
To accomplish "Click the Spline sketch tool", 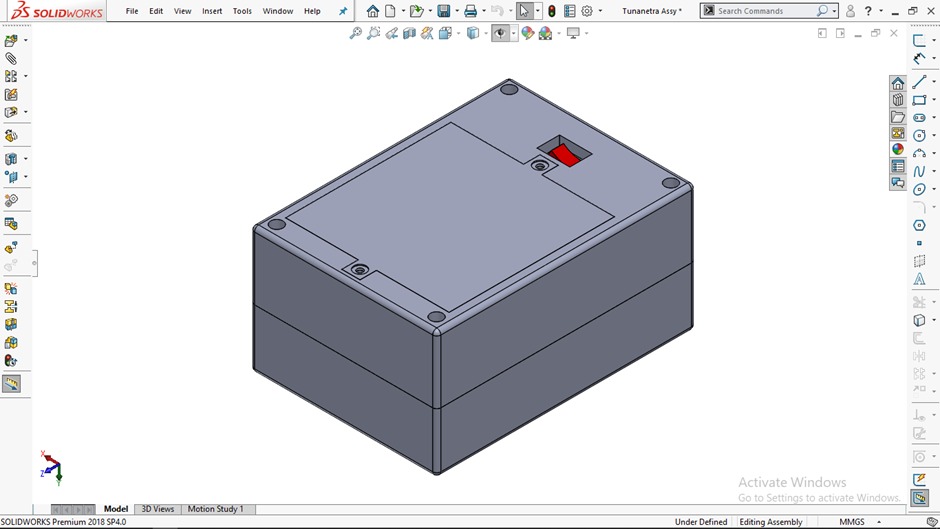I will (919, 172).
